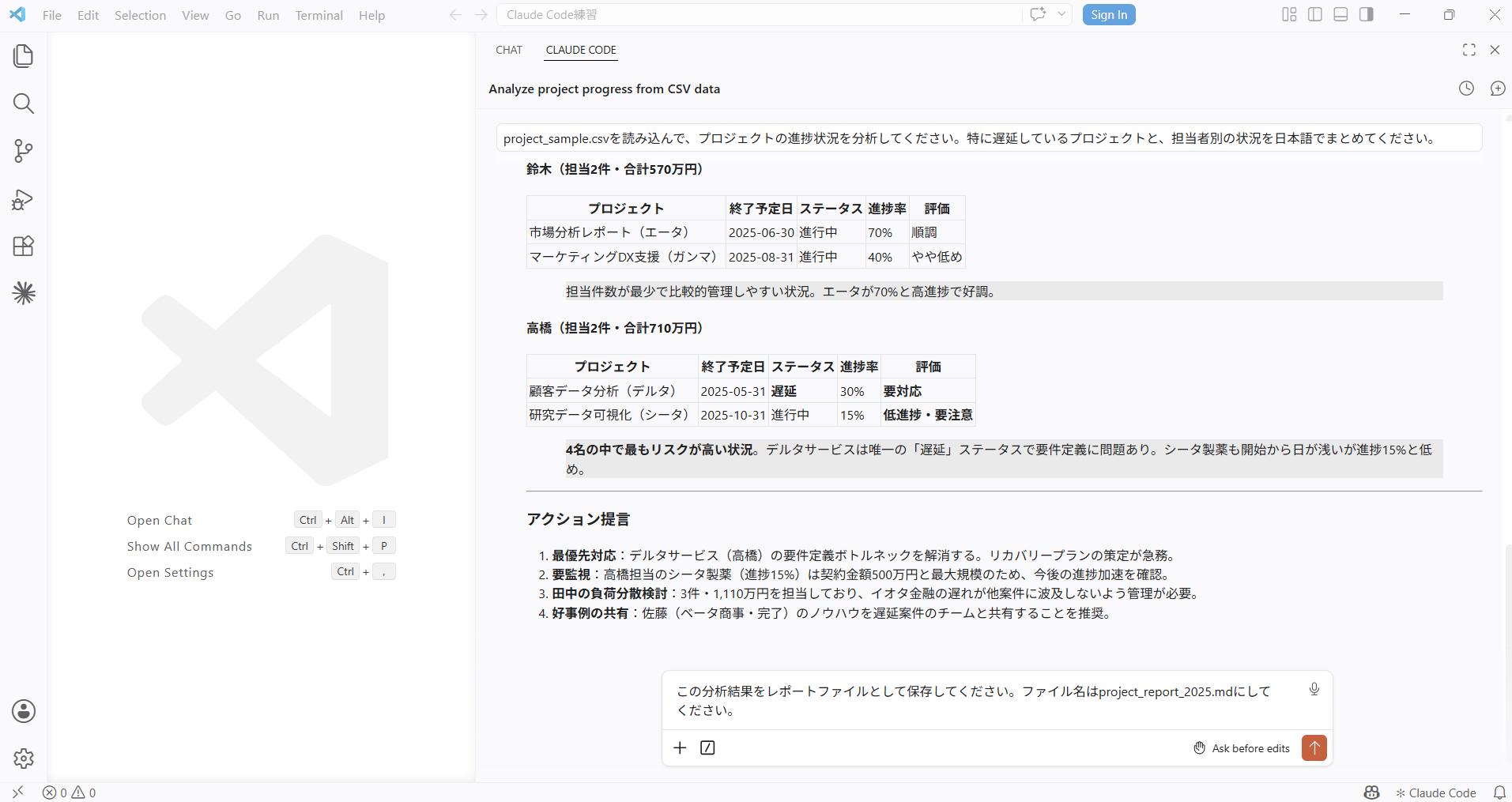Open the Explorer view in activity bar
Viewport: 1512px width, 802px height.
(24, 56)
